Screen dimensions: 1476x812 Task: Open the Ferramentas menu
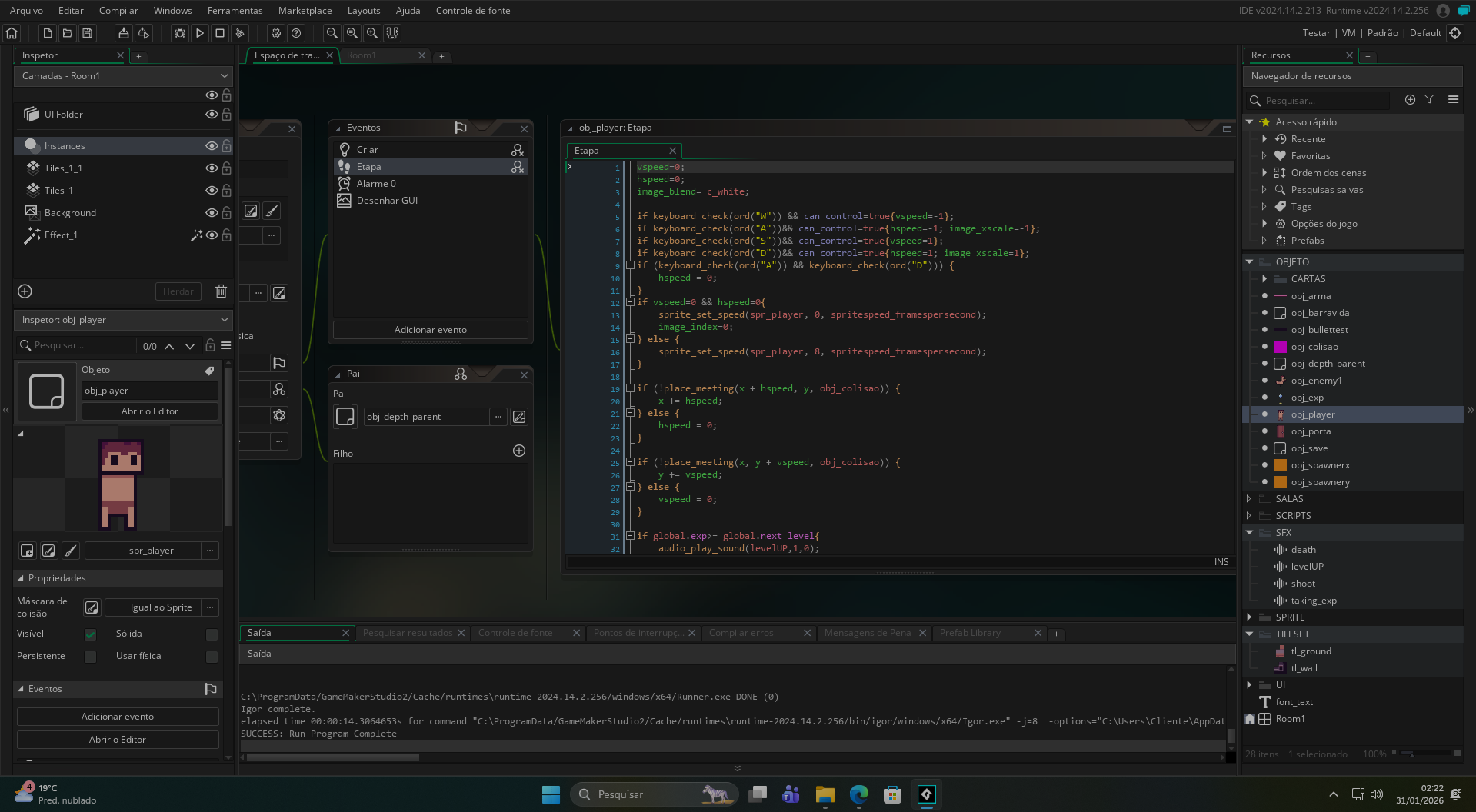(235, 11)
